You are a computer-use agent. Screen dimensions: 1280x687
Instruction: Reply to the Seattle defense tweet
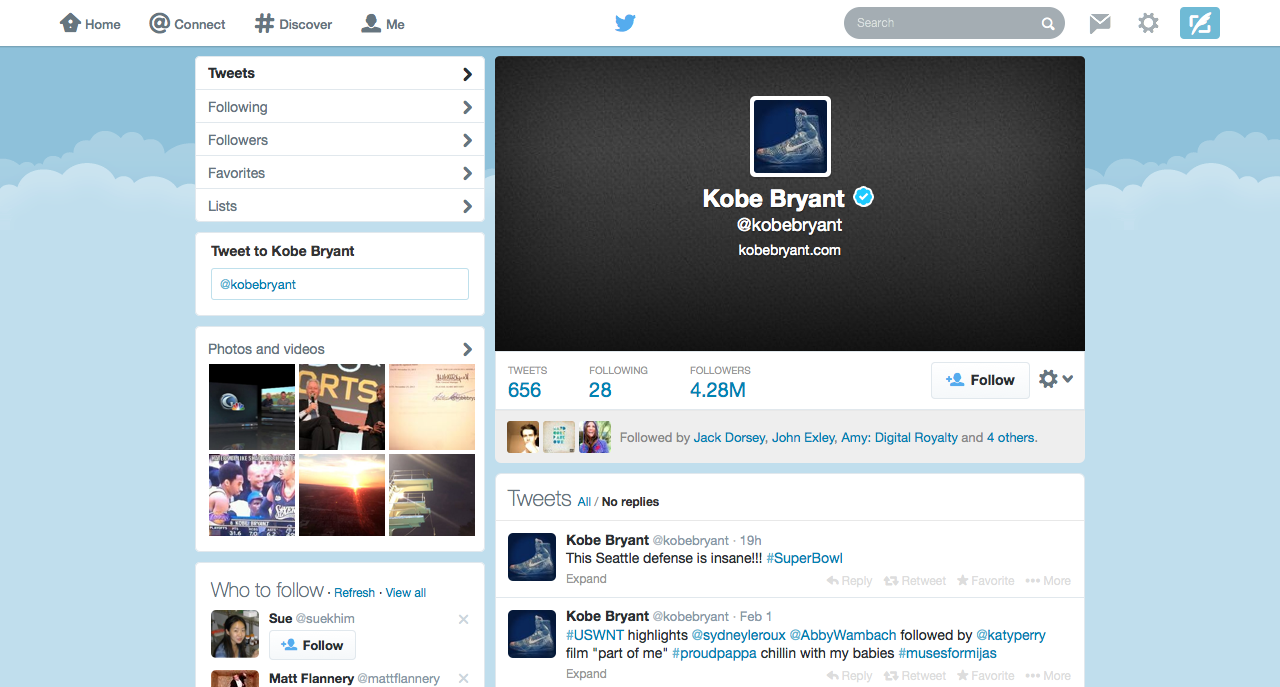tap(850, 581)
